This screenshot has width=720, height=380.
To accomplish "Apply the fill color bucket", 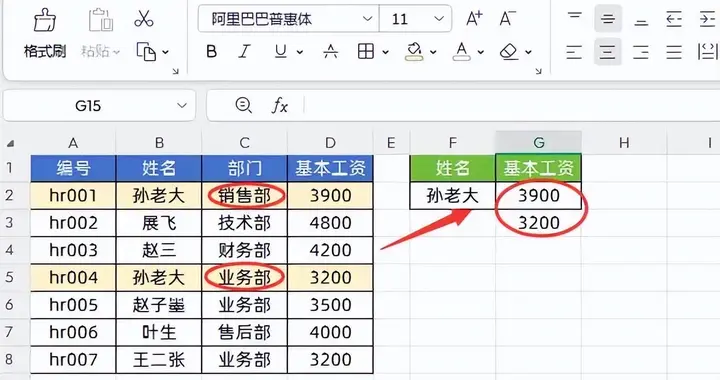I will click(x=414, y=51).
